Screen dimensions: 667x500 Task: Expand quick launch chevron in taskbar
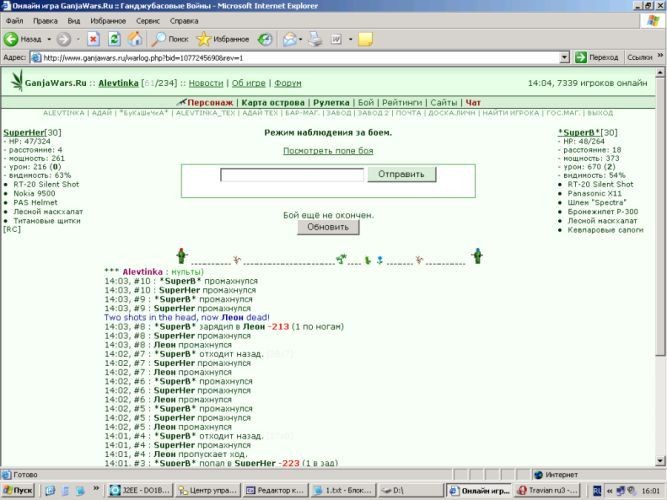tap(96, 489)
